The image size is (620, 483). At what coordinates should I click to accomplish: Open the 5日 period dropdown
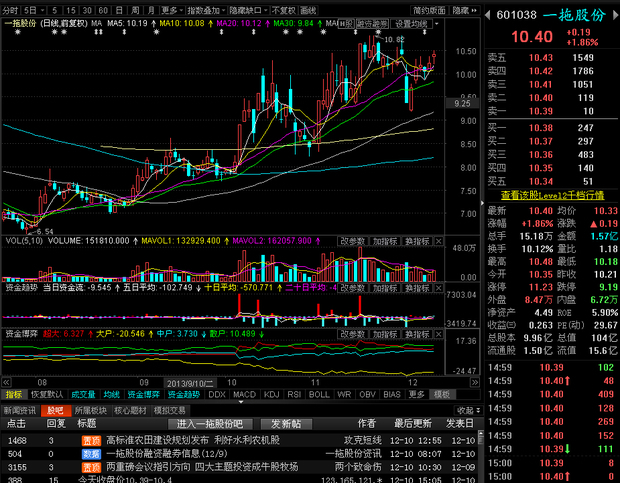point(34,10)
